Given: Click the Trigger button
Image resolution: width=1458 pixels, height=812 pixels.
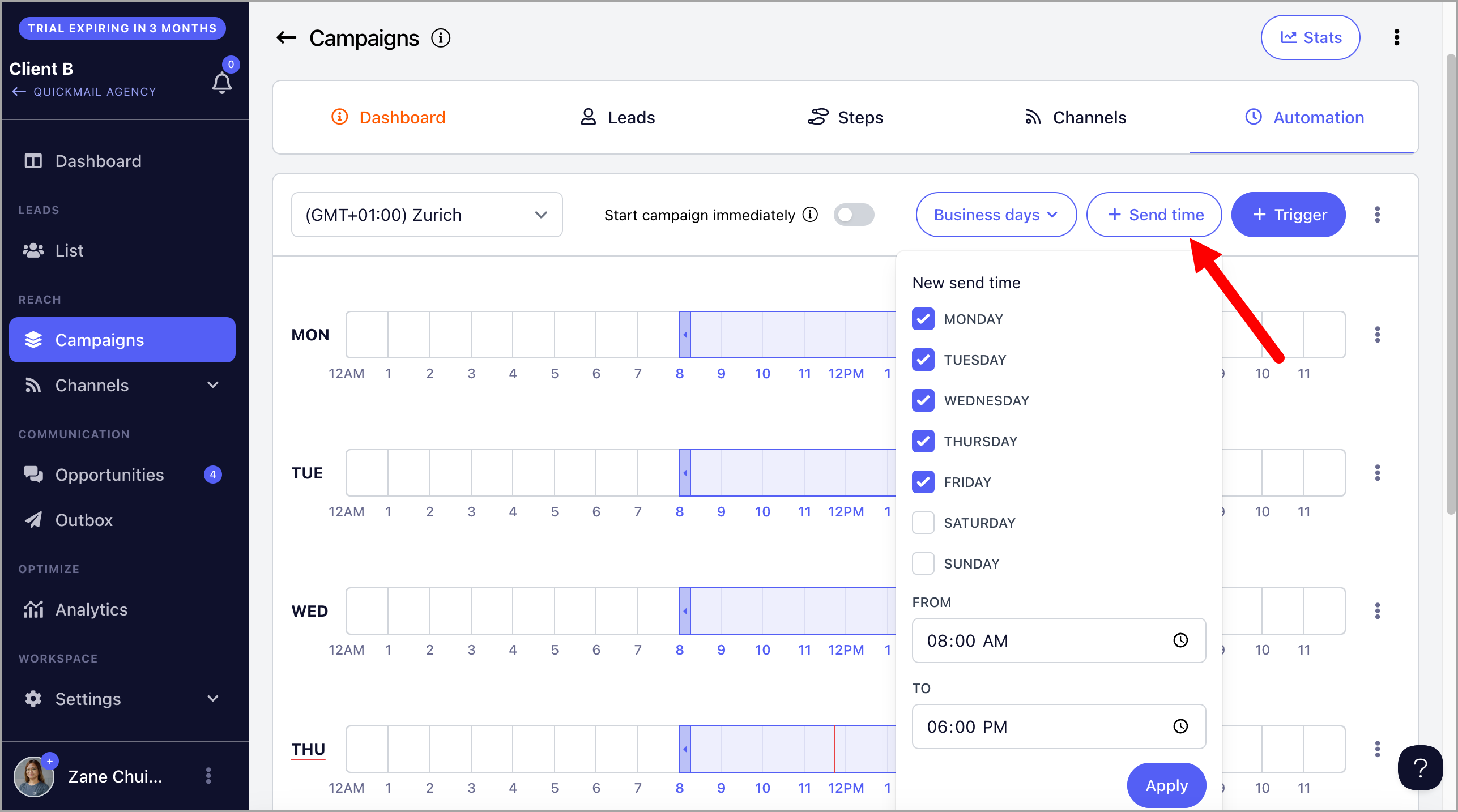Looking at the screenshot, I should click(1288, 215).
